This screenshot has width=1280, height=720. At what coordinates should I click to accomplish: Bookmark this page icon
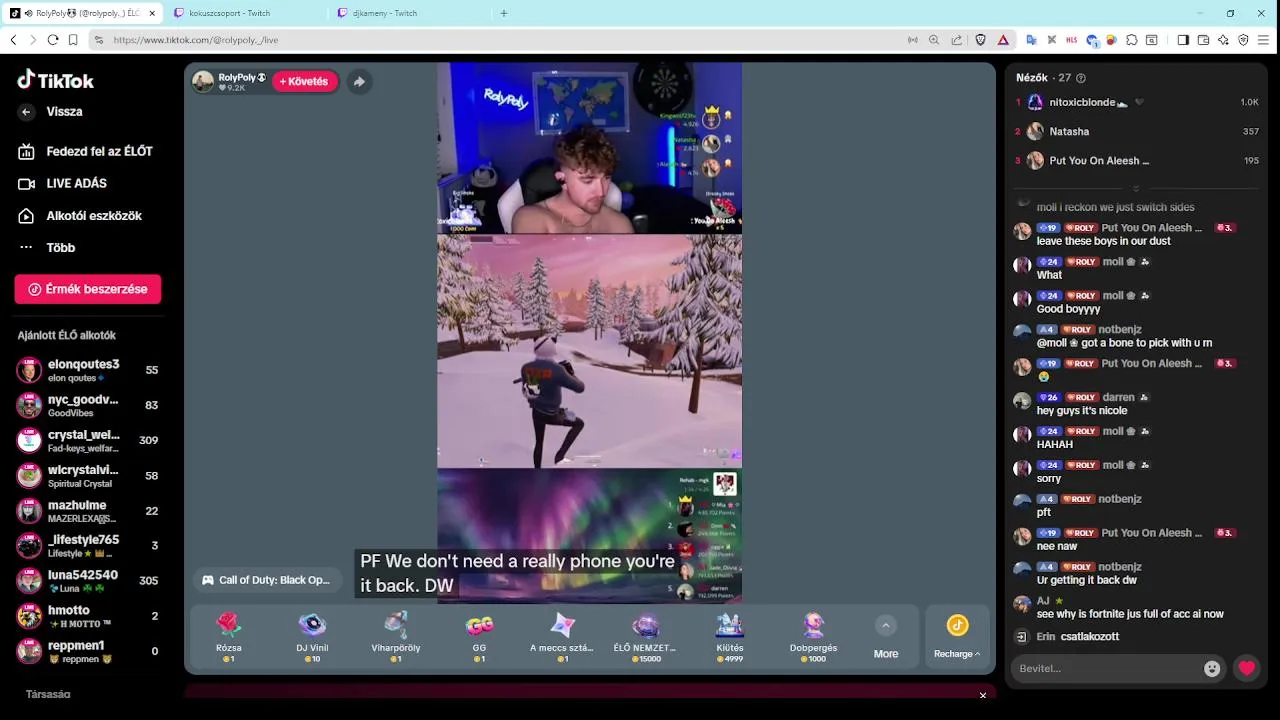(x=73, y=40)
